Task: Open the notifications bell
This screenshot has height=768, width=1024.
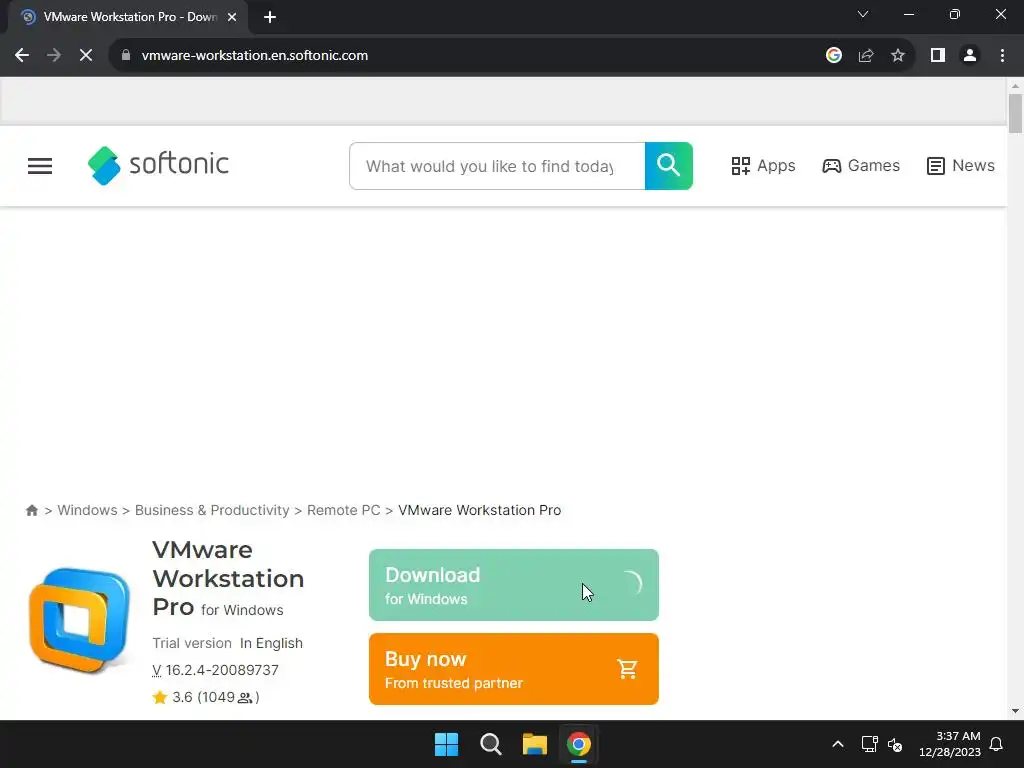Action: (996, 744)
